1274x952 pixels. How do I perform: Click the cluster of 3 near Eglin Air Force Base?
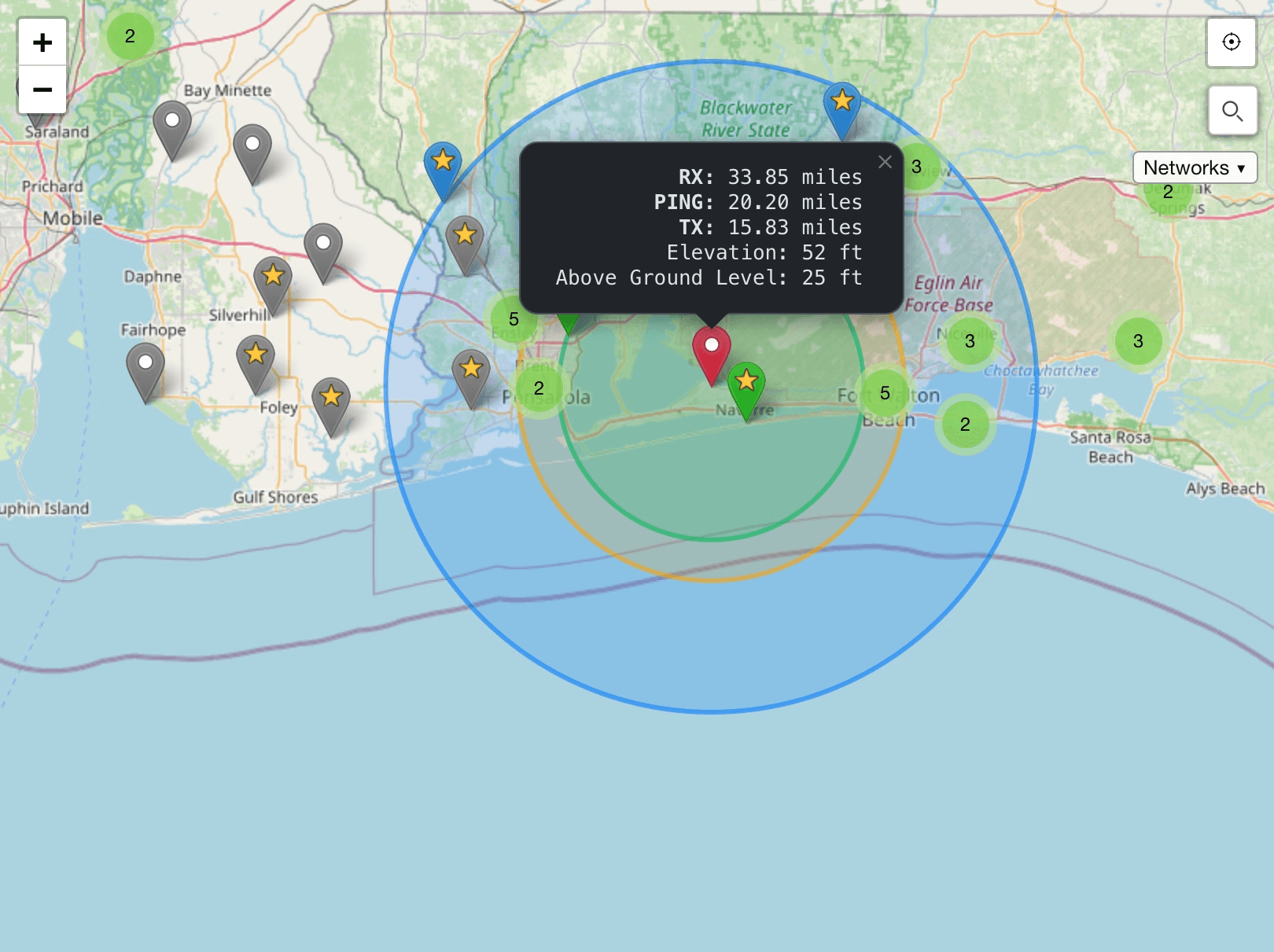(970, 341)
